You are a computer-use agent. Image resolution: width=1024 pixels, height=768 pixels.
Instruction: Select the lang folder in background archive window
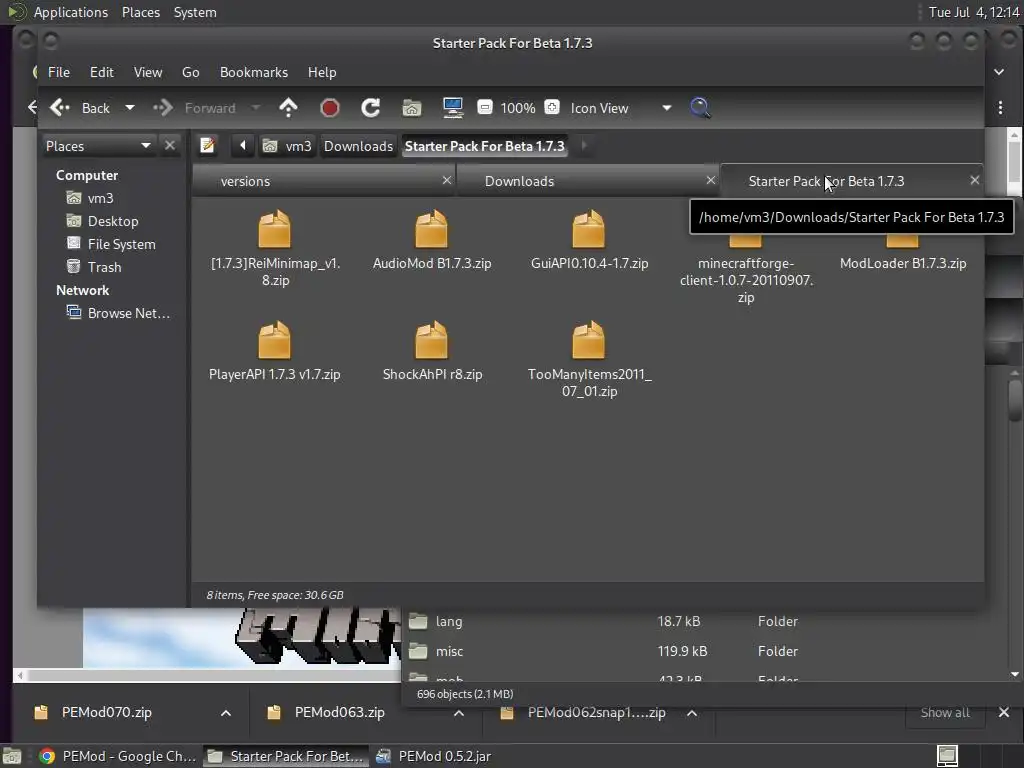pyautogui.click(x=449, y=621)
